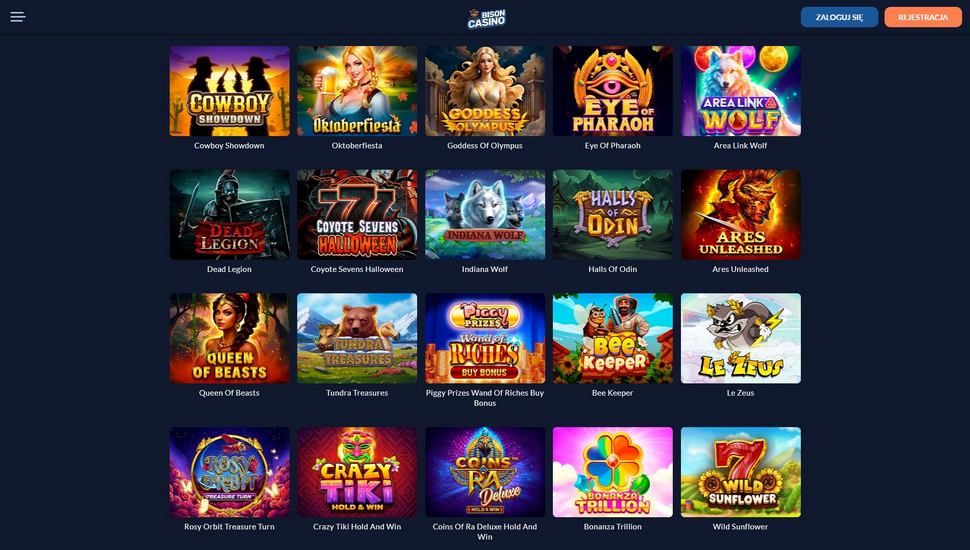Choose the Area Link Wolf game
The height and width of the screenshot is (550, 970).
740,91
